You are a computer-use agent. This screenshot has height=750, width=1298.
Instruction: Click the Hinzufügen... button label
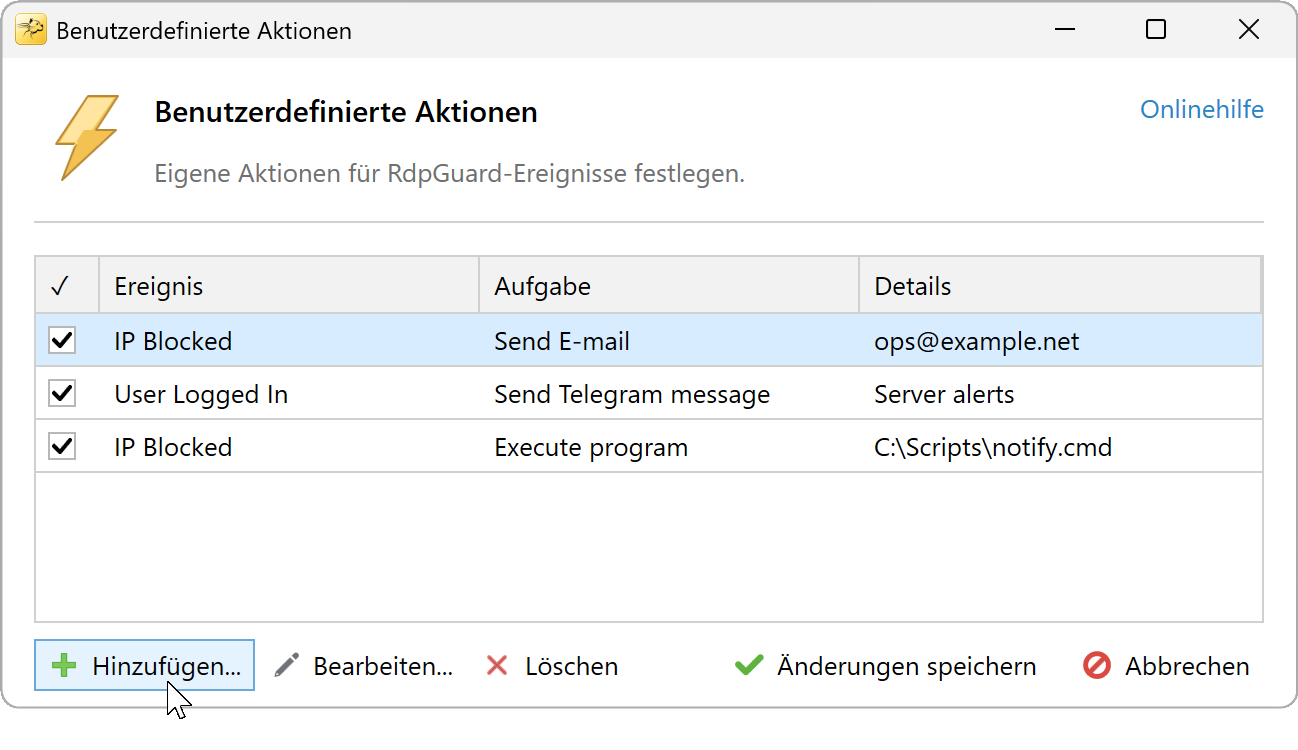[167, 667]
